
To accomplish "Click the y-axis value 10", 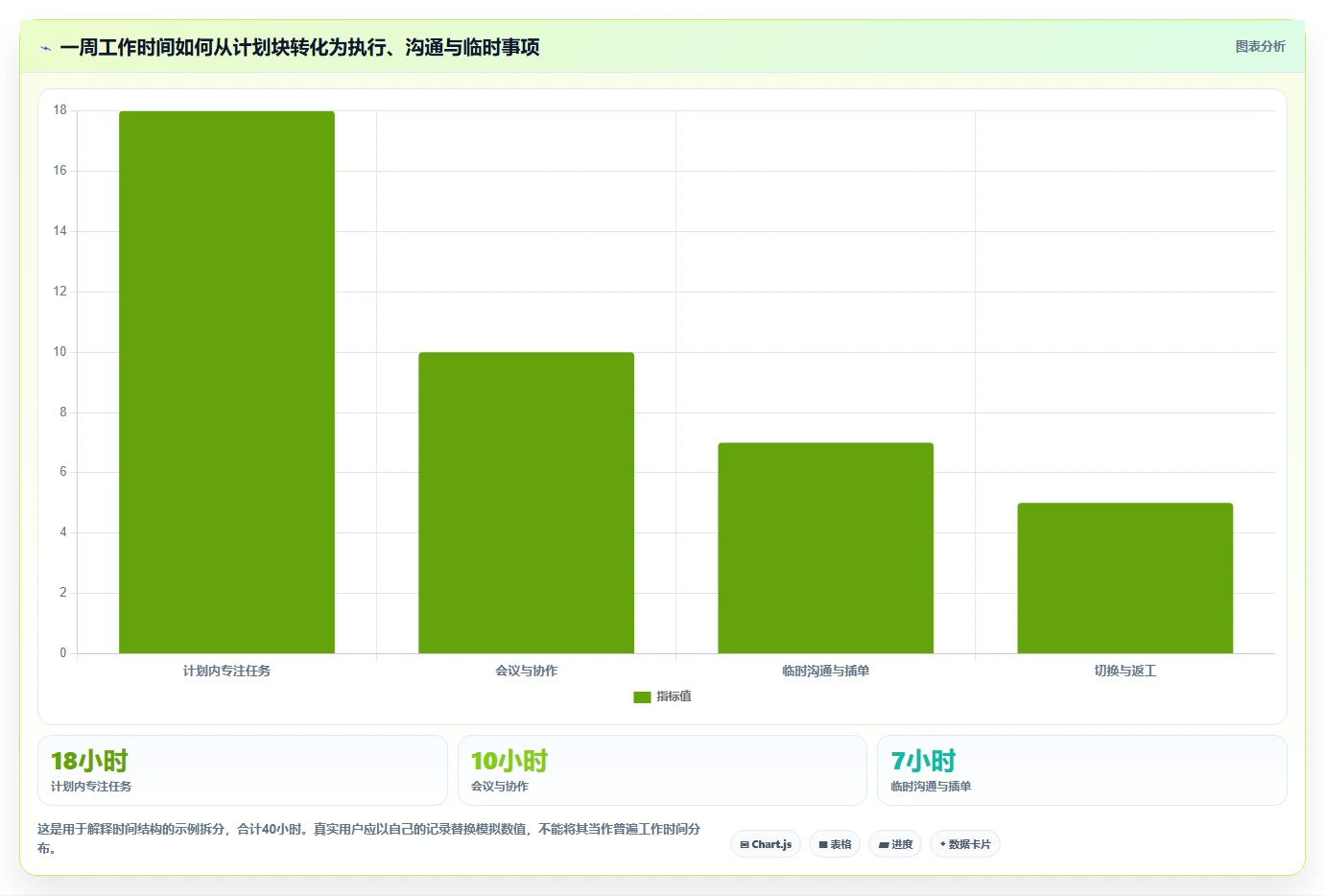I will (60, 352).
